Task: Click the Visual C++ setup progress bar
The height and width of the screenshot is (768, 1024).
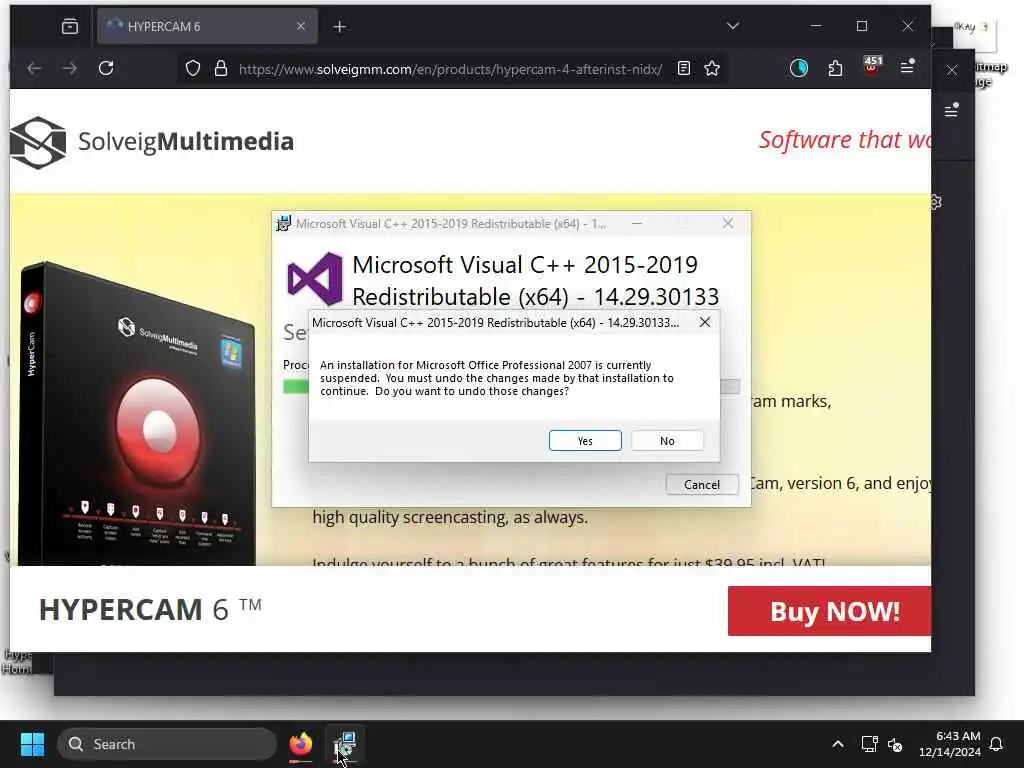Action: pos(511,387)
